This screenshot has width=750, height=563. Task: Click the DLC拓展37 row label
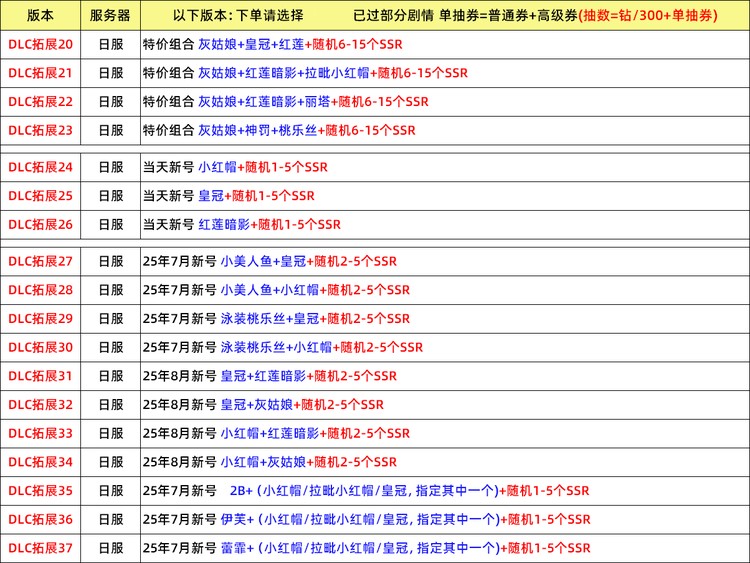40,548
